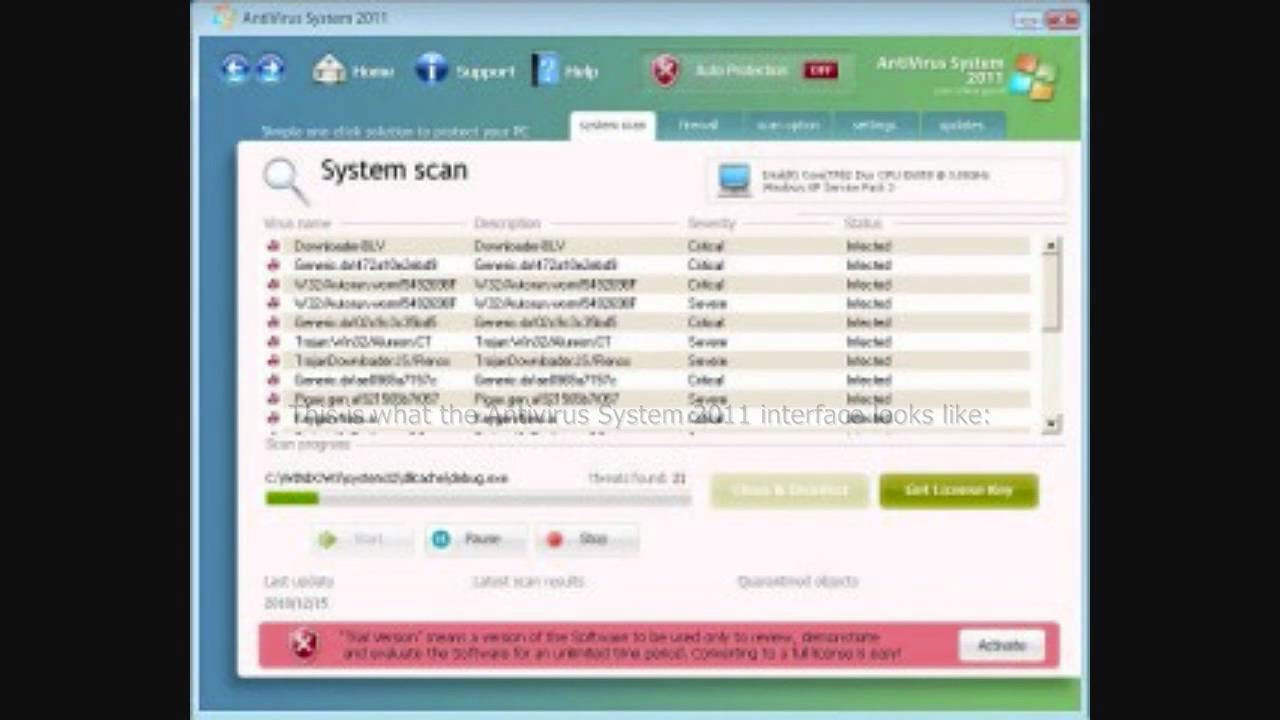The image size is (1280, 720).
Task: Click the threat icon beside Trojan:Win32/Alureon.CT
Action: click(273, 342)
